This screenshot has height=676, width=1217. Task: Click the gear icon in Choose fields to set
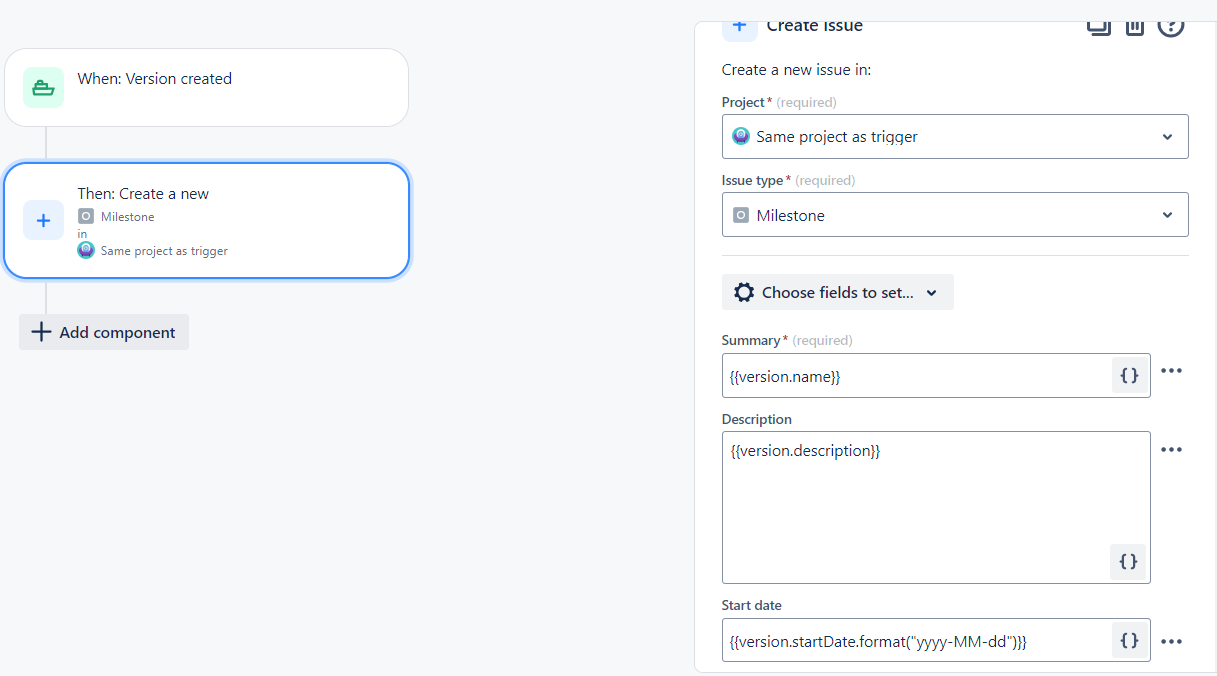[744, 292]
